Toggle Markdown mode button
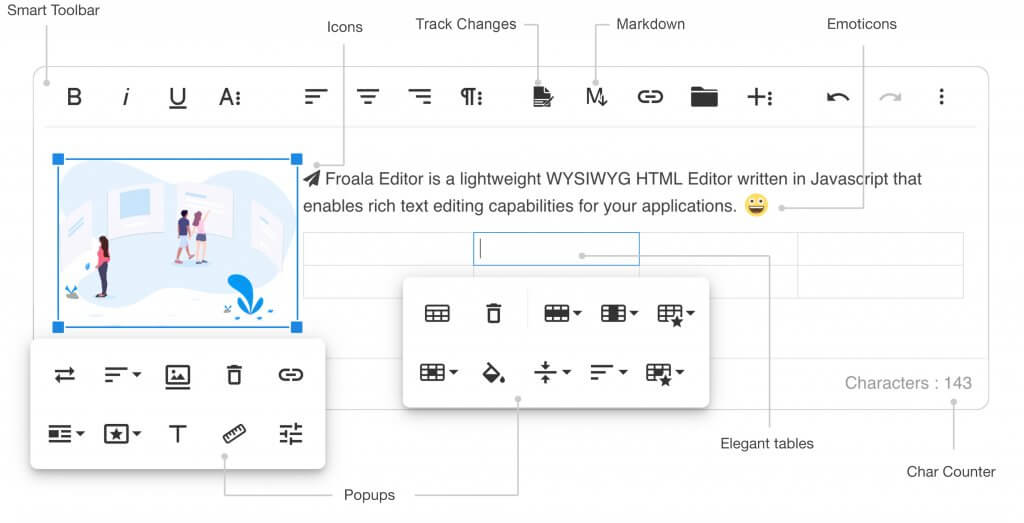The width and height of the screenshot is (1024, 523). coord(596,97)
